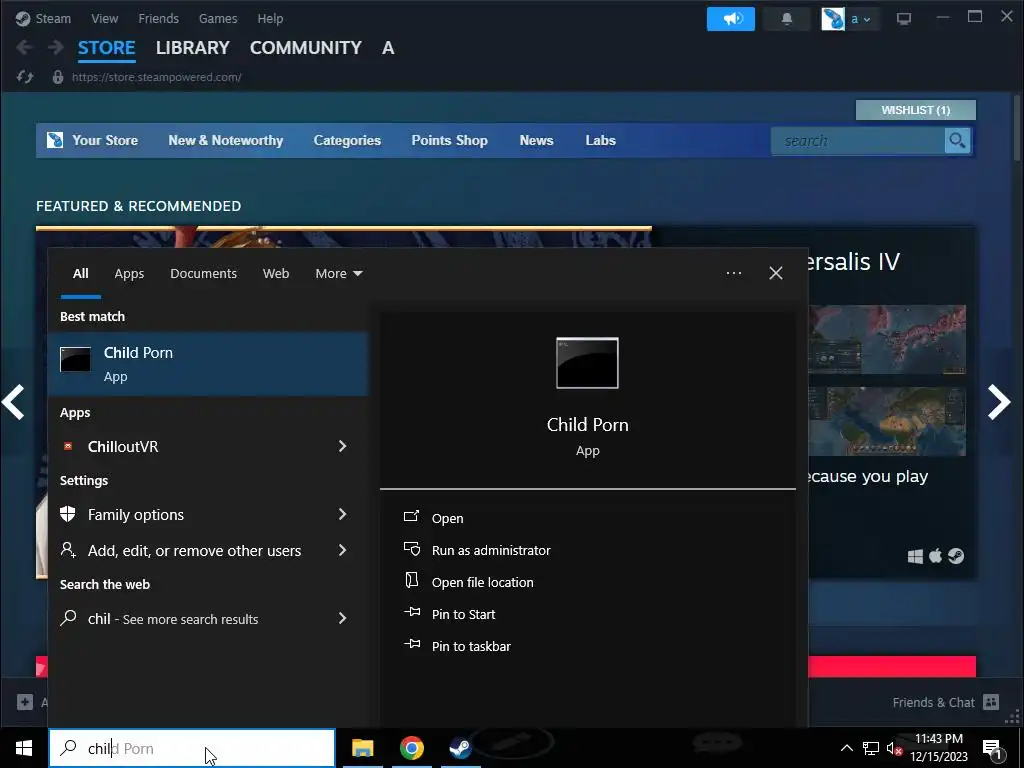
Task: Open the Friends & Chat window icon
Action: point(991,702)
